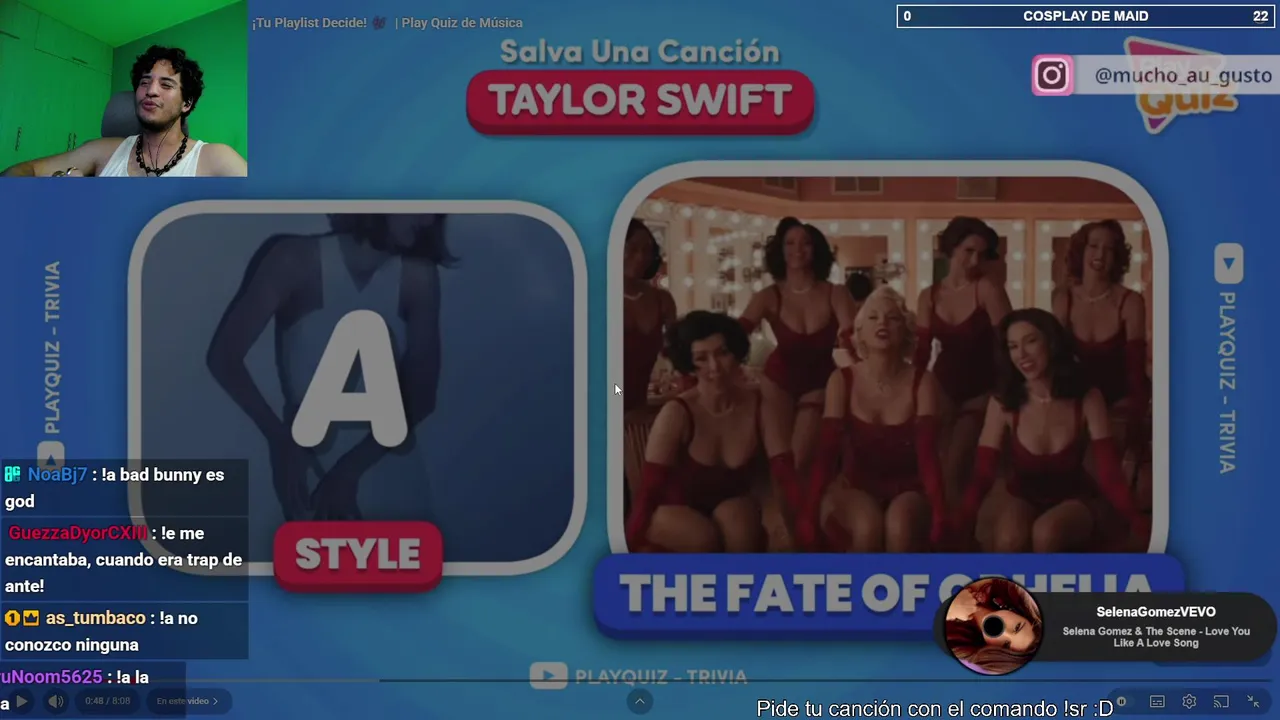Viewport: 1280px width, 720px height.
Task: Click the Instagram logo icon
Action: [x=1052, y=75]
